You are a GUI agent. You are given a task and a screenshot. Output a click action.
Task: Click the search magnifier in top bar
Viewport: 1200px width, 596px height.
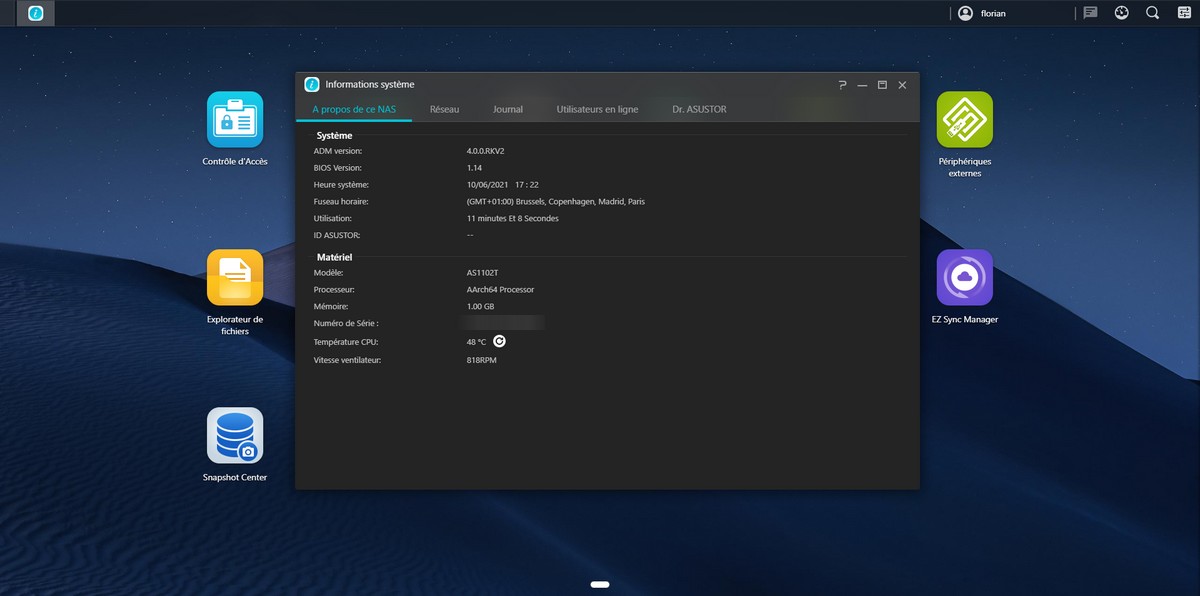1152,13
